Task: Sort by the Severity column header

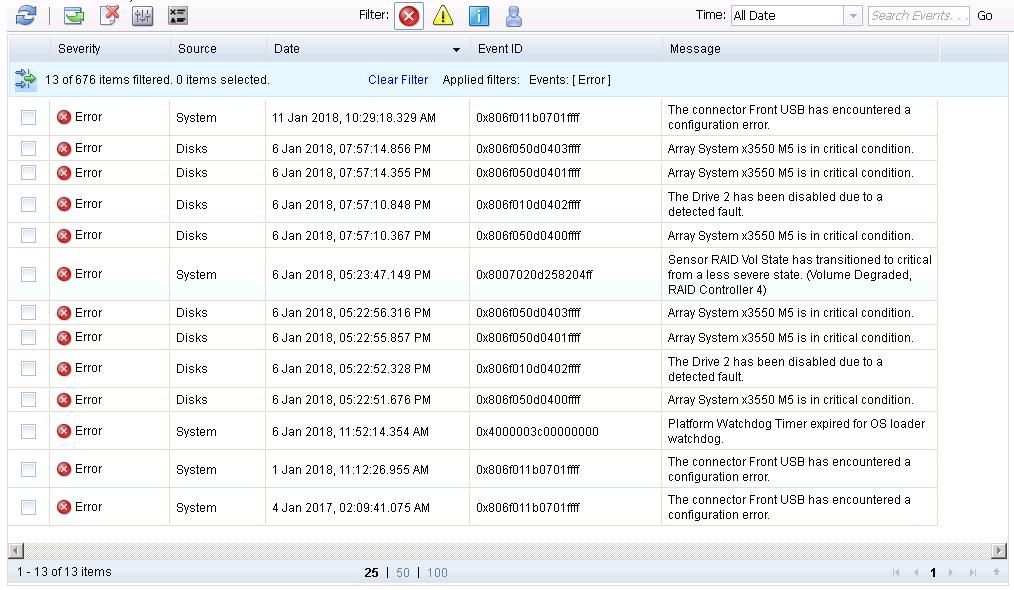Action: (79, 48)
